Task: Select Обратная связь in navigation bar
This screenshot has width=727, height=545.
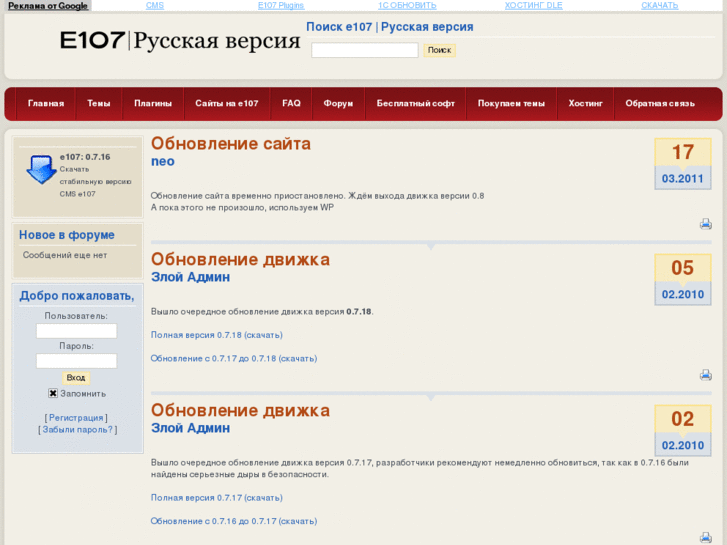Action: pos(659,104)
